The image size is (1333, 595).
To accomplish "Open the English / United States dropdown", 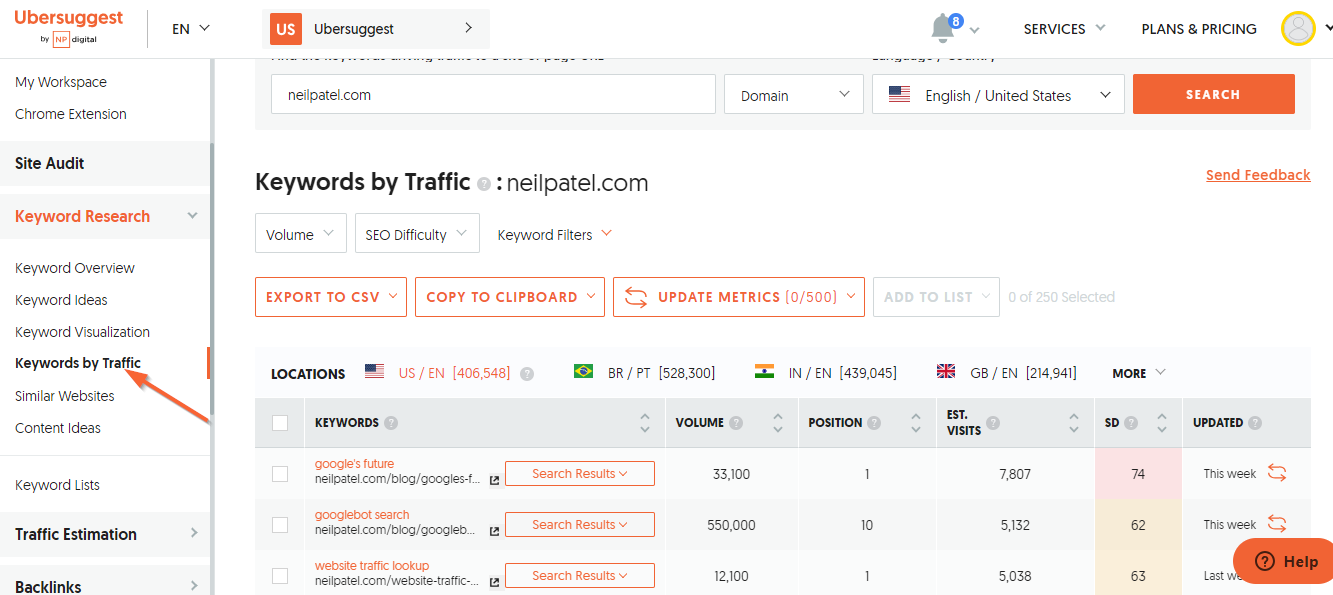I will click(x=998, y=95).
